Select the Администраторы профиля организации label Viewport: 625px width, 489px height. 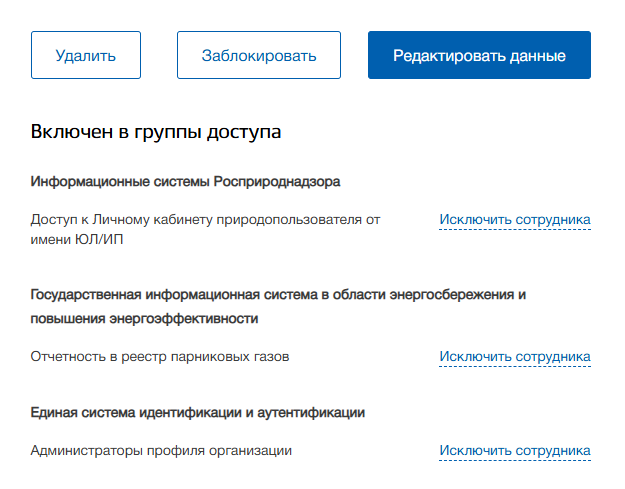[161, 451]
